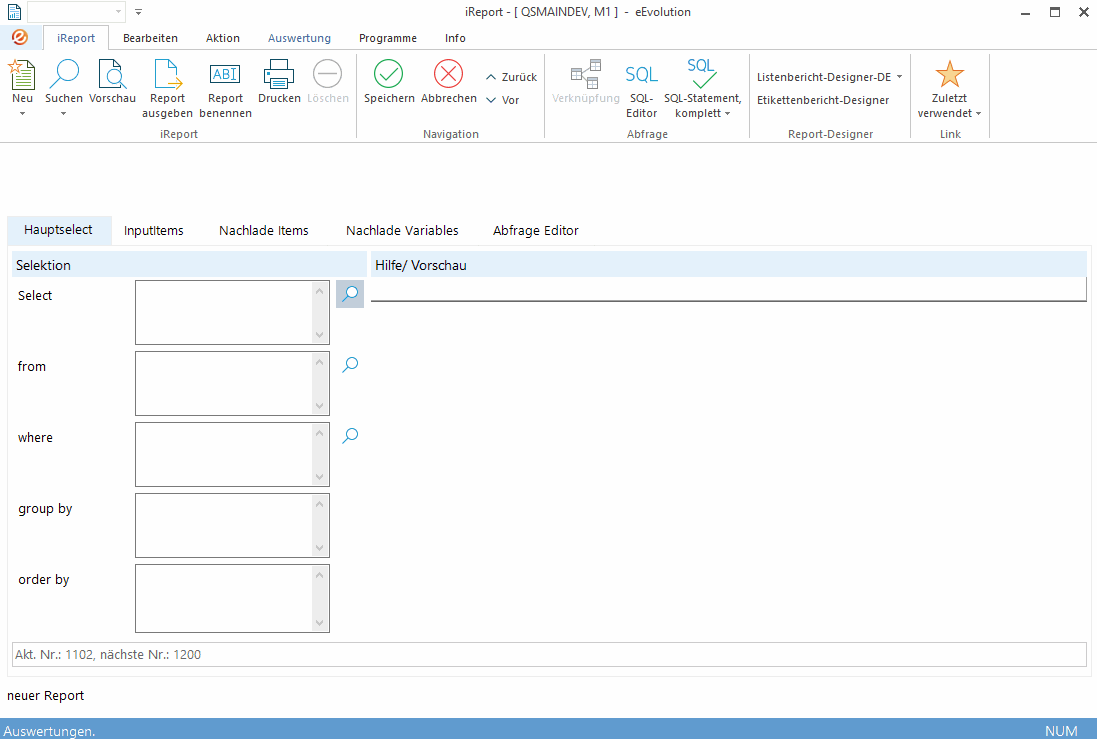
Task: Switch to the Abfrage Editor tab
Action: pyautogui.click(x=536, y=230)
